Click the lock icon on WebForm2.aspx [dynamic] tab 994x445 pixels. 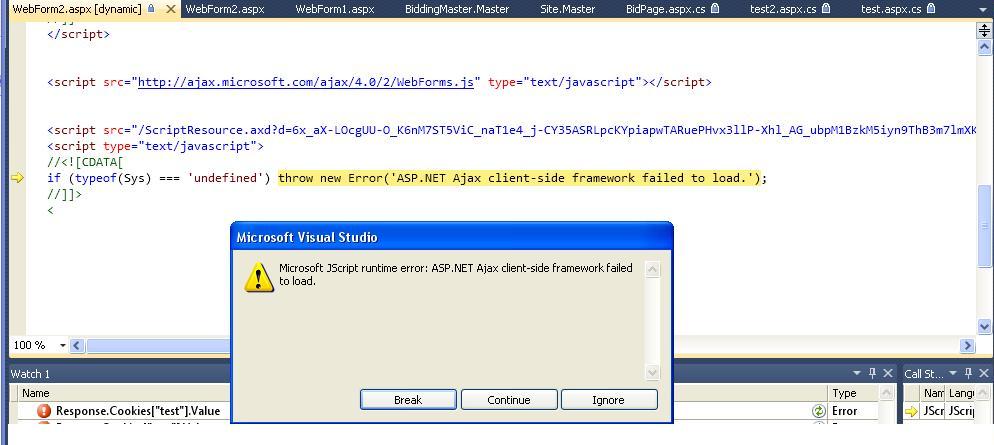[x=151, y=9]
